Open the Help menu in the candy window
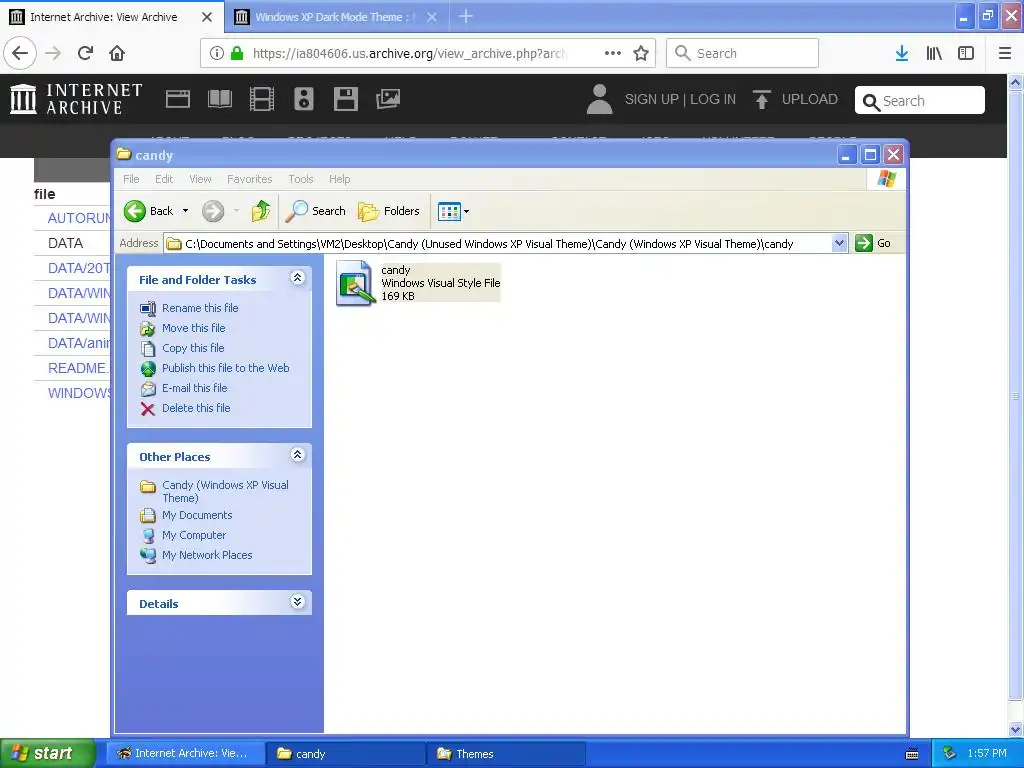Viewport: 1024px width, 768px height. coord(339,179)
